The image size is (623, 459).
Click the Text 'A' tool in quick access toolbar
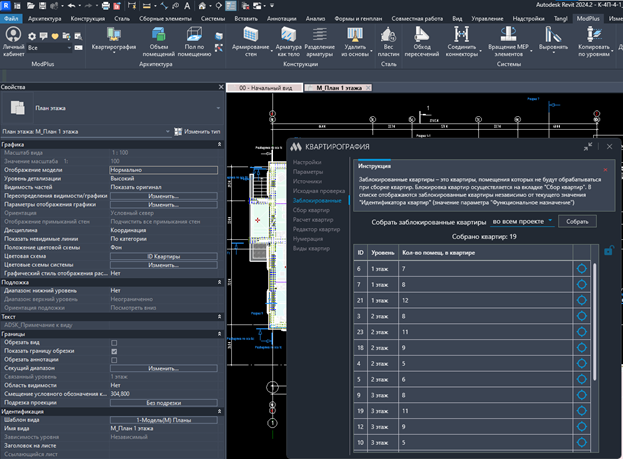pyautogui.click(x=187, y=6)
